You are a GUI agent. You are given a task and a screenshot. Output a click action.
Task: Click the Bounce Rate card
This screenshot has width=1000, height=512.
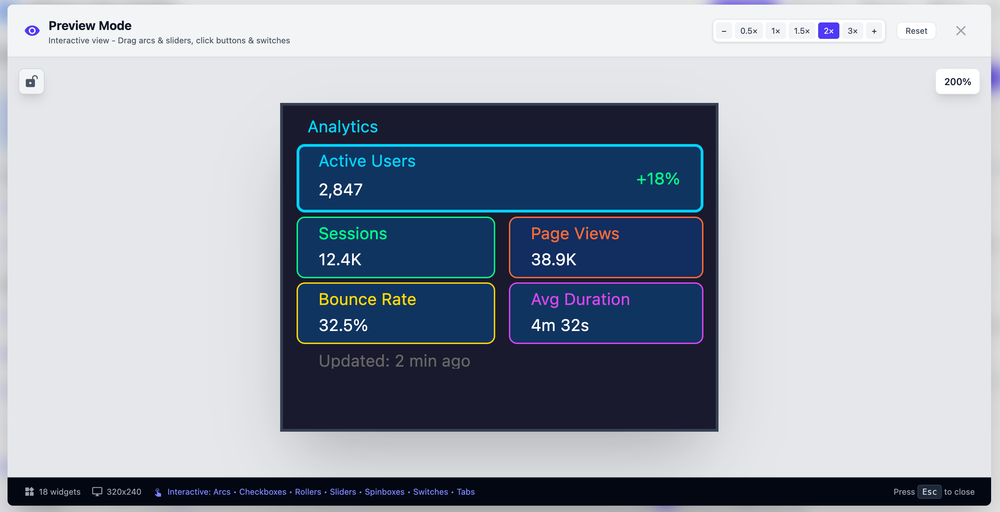pyautogui.click(x=395, y=313)
